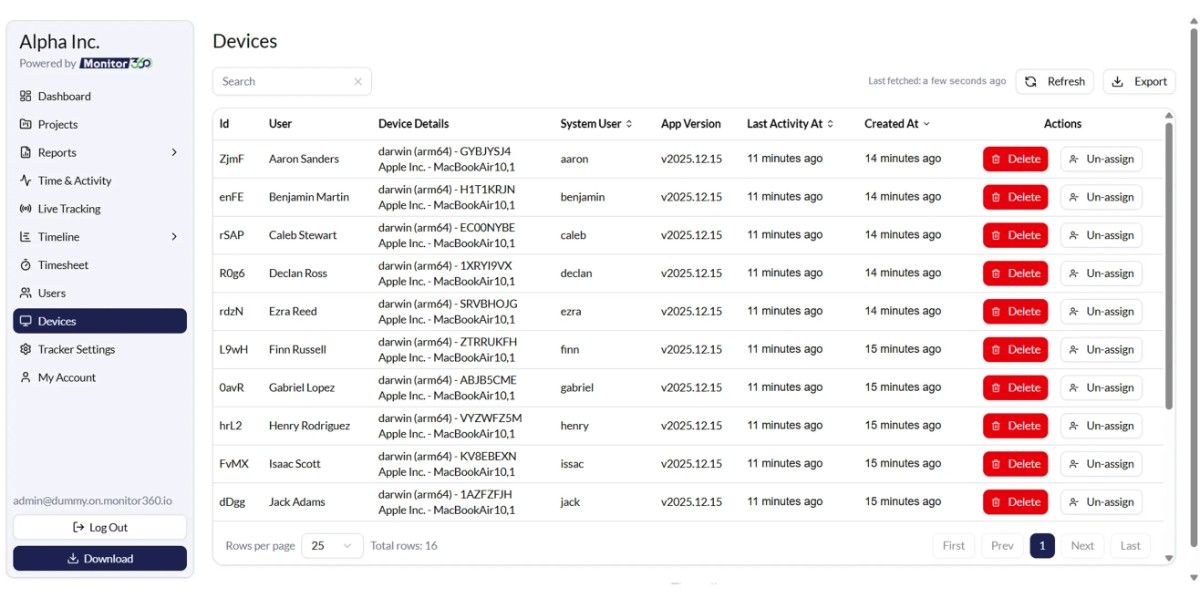Click the Live Tracking icon
This screenshot has width=1200, height=598.
click(26, 209)
